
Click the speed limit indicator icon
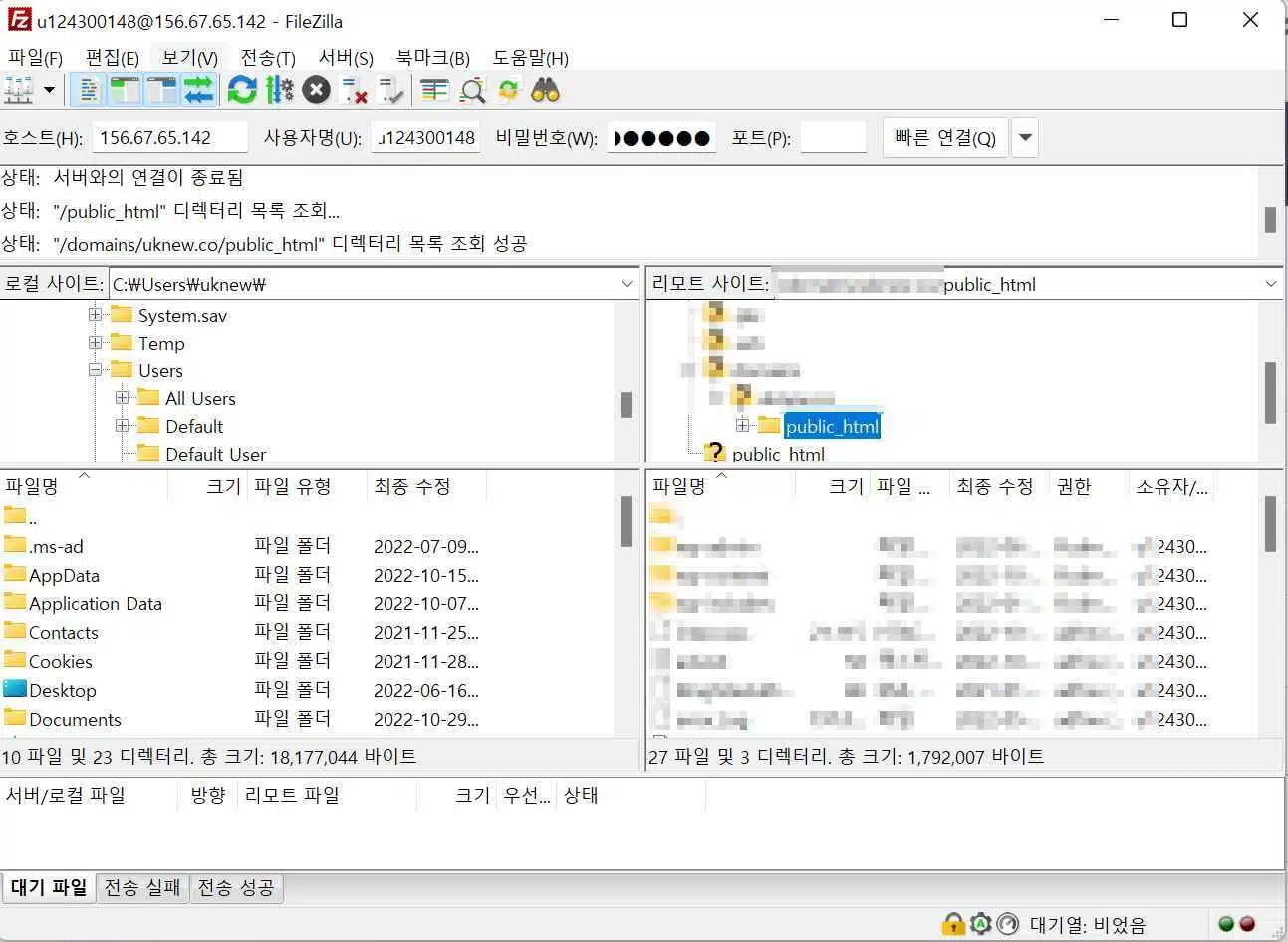tap(1008, 924)
